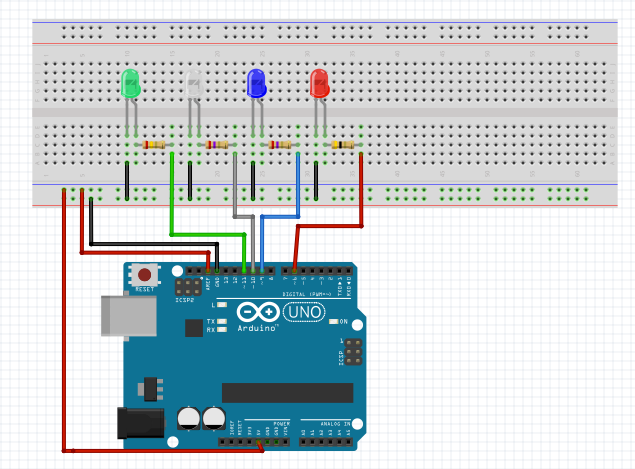
Task: Click the ICSP header near the ON LED
Action: pyautogui.click(x=353, y=352)
